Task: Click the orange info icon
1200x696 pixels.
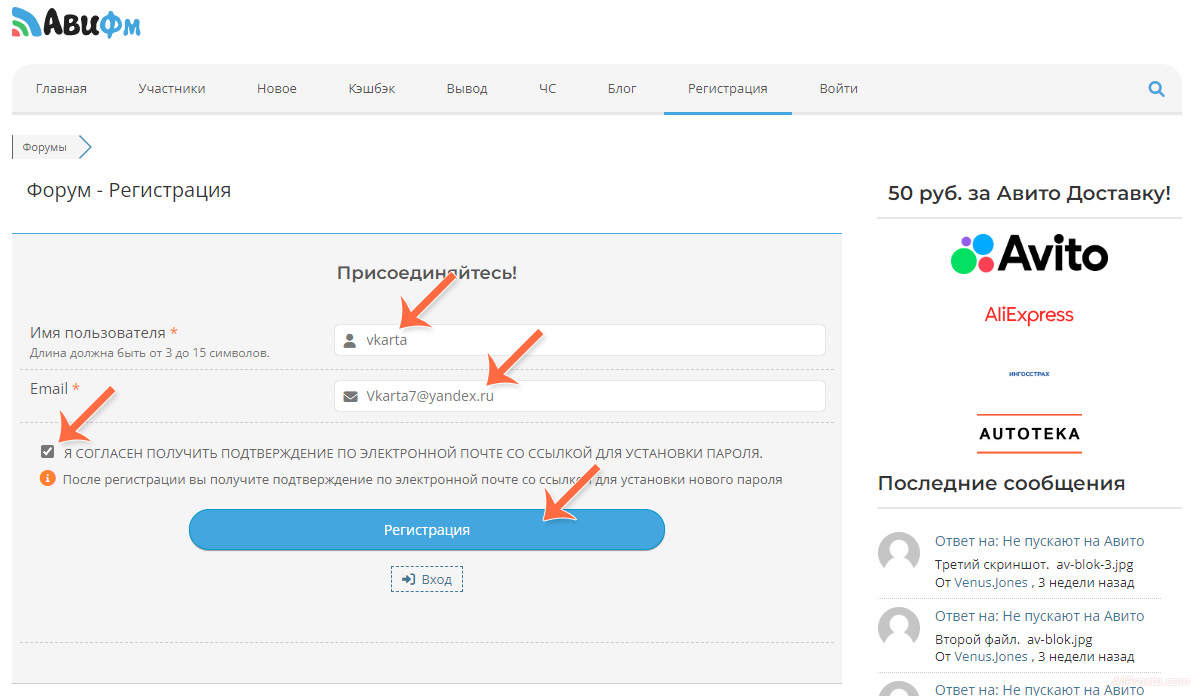Action: pyautogui.click(x=47, y=479)
